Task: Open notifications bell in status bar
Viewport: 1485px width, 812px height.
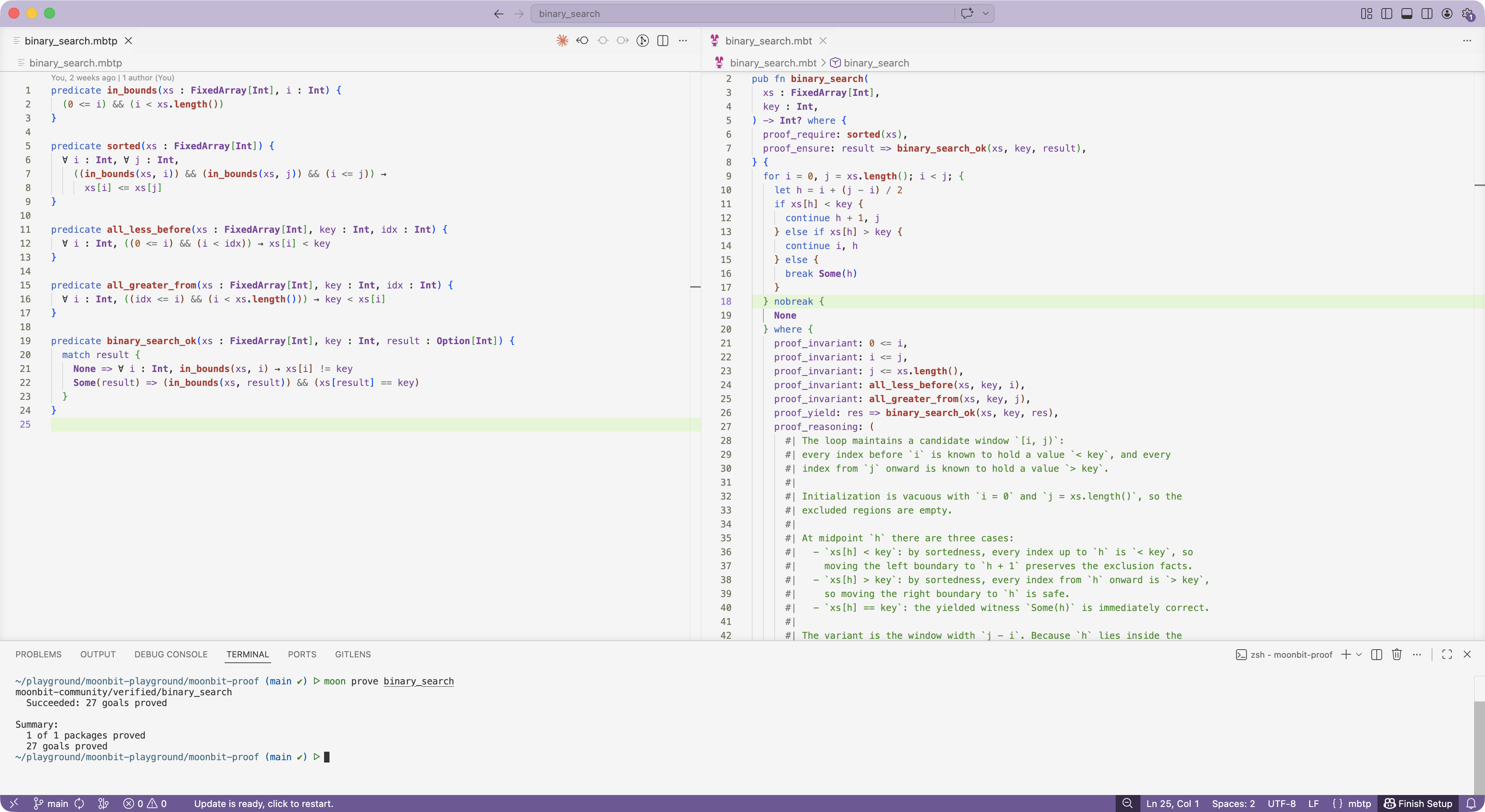Action: point(1471,803)
